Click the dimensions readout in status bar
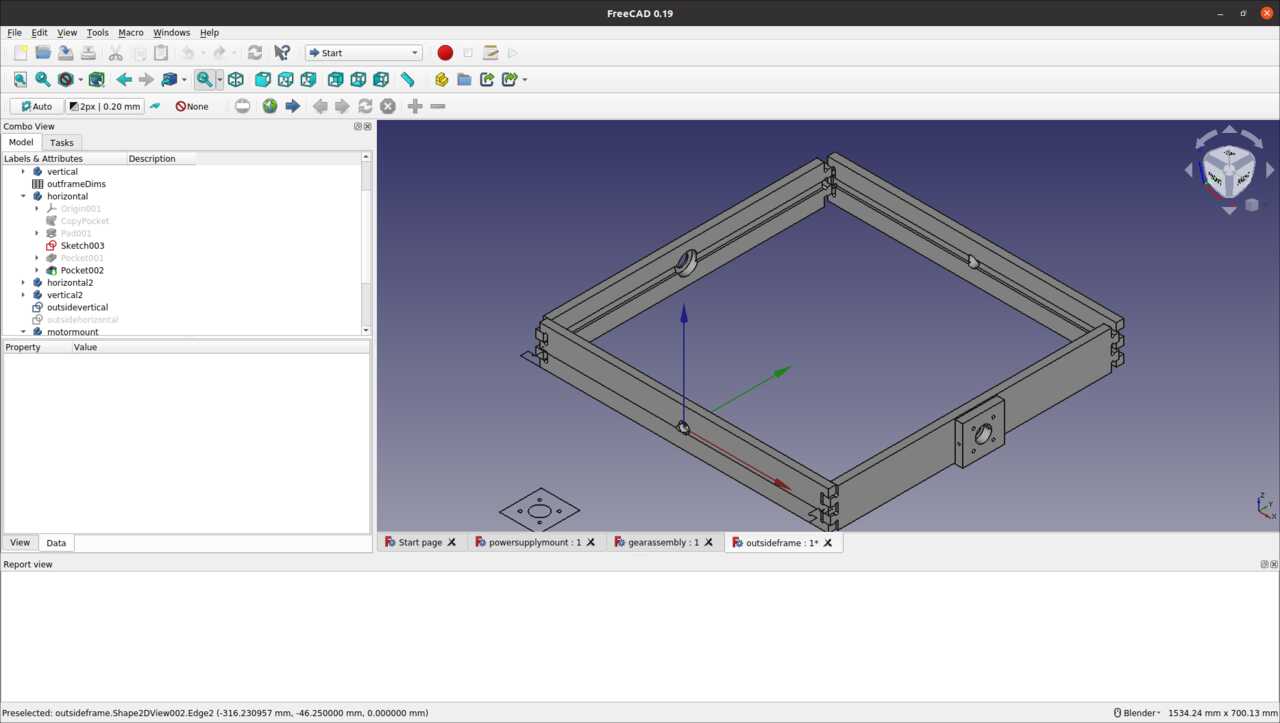The width and height of the screenshot is (1280, 723). 1223,713
